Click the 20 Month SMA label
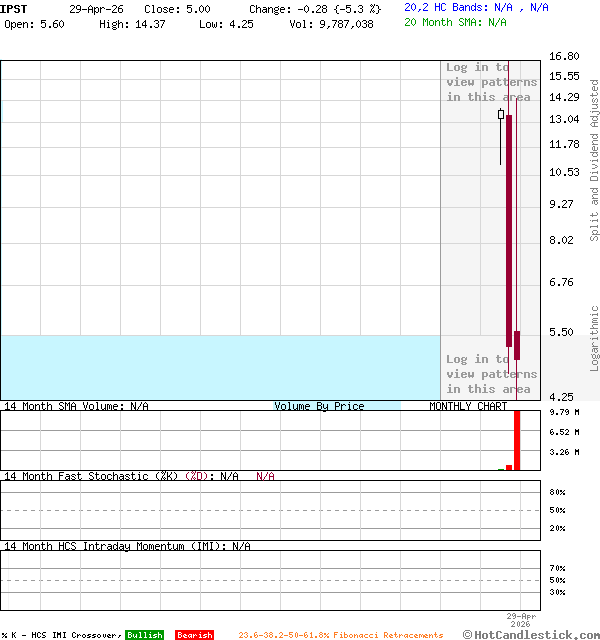600x640 pixels. pos(444,22)
